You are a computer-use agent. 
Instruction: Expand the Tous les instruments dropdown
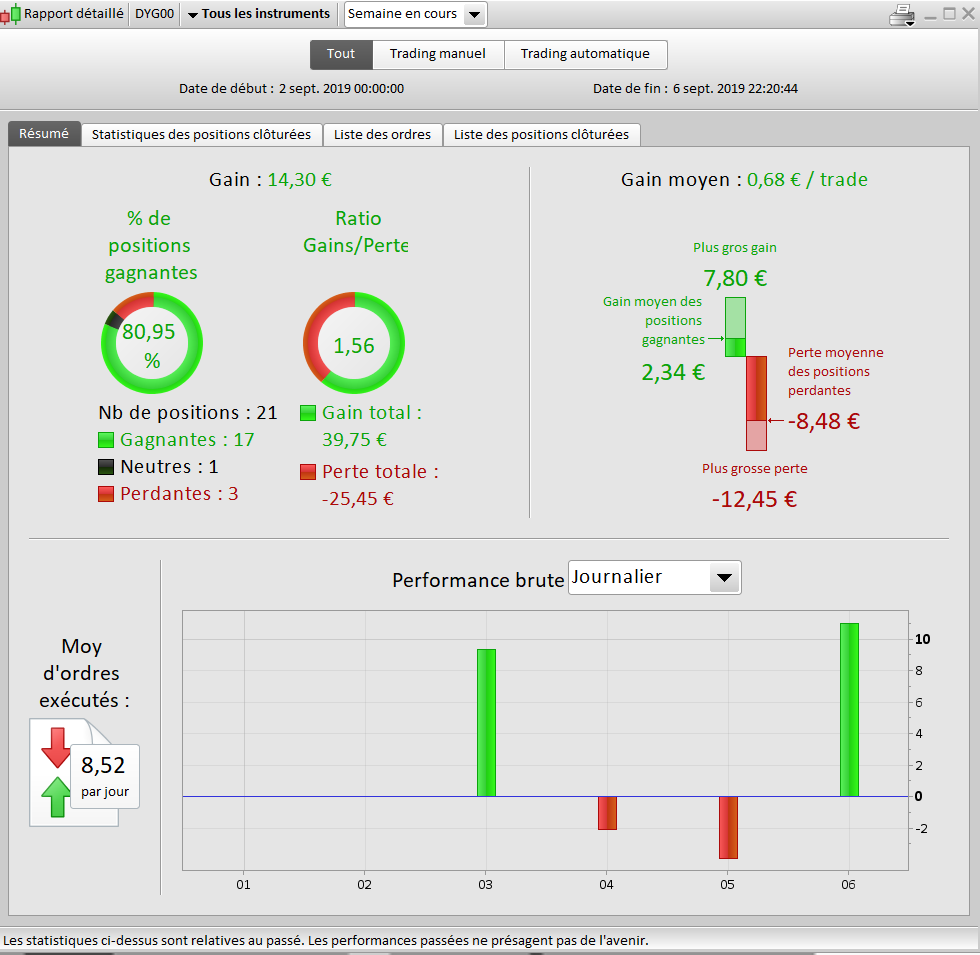click(x=259, y=14)
